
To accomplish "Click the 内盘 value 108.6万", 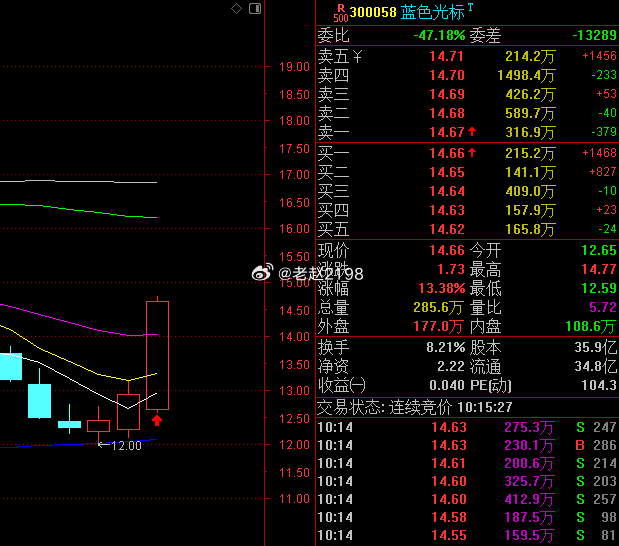I will 591,326.
